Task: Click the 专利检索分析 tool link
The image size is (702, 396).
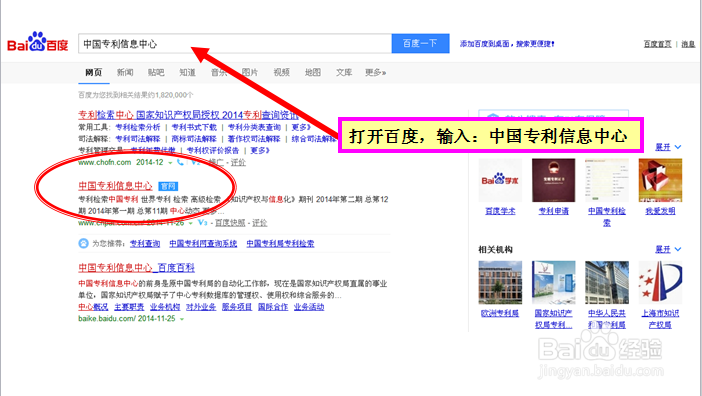Action: click(138, 127)
